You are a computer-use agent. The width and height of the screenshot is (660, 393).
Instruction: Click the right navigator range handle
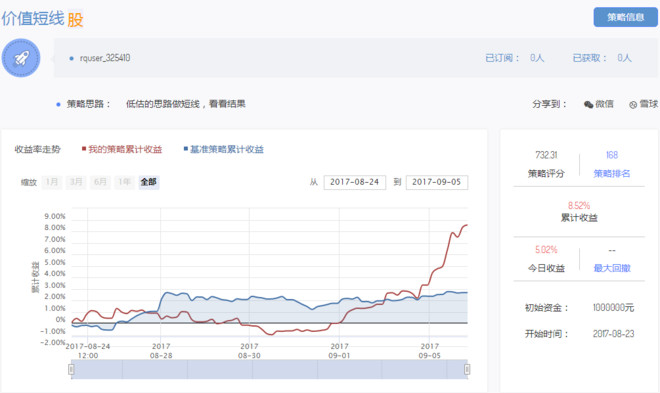467,369
